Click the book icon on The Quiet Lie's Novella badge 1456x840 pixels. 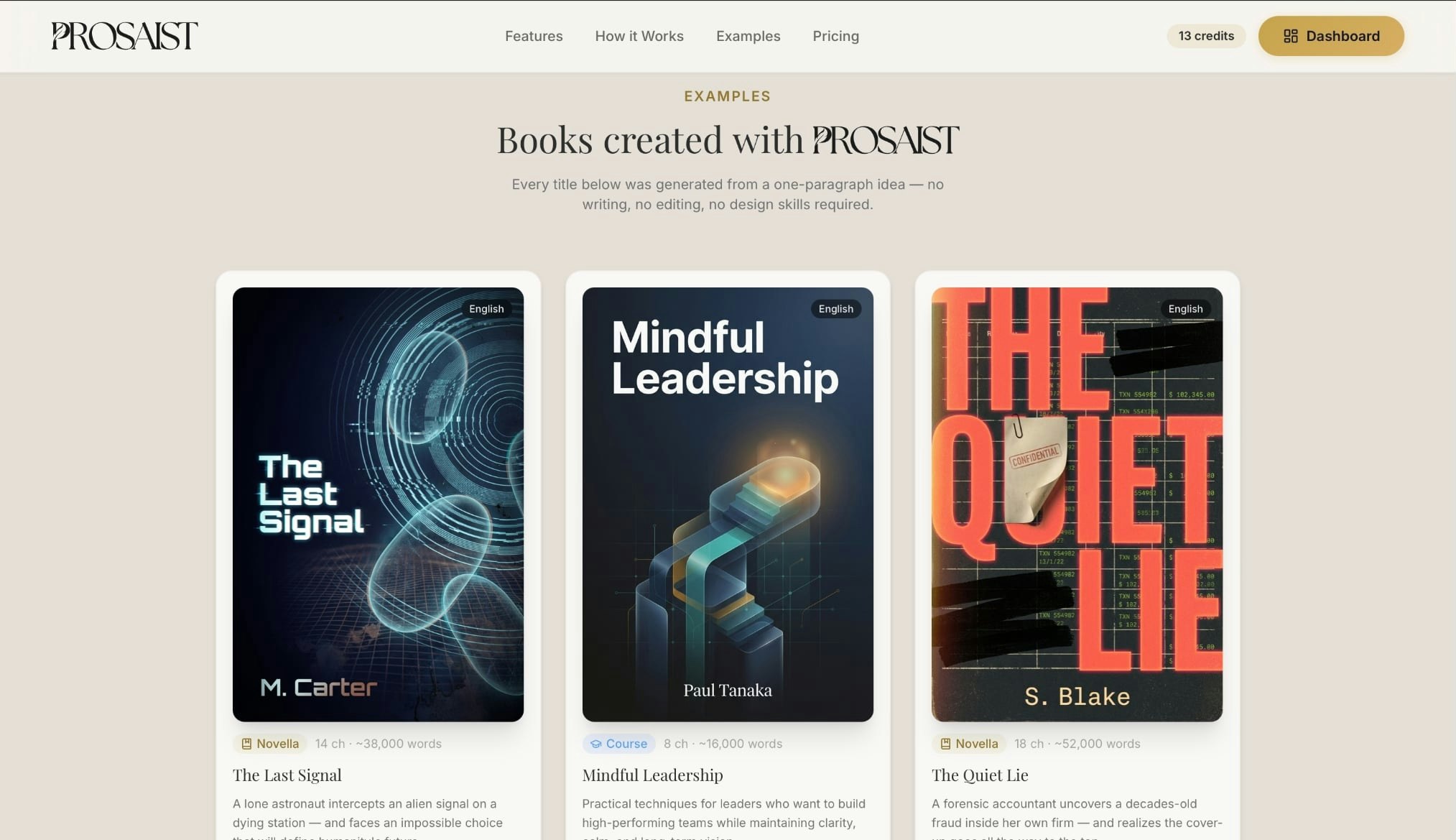click(x=945, y=744)
